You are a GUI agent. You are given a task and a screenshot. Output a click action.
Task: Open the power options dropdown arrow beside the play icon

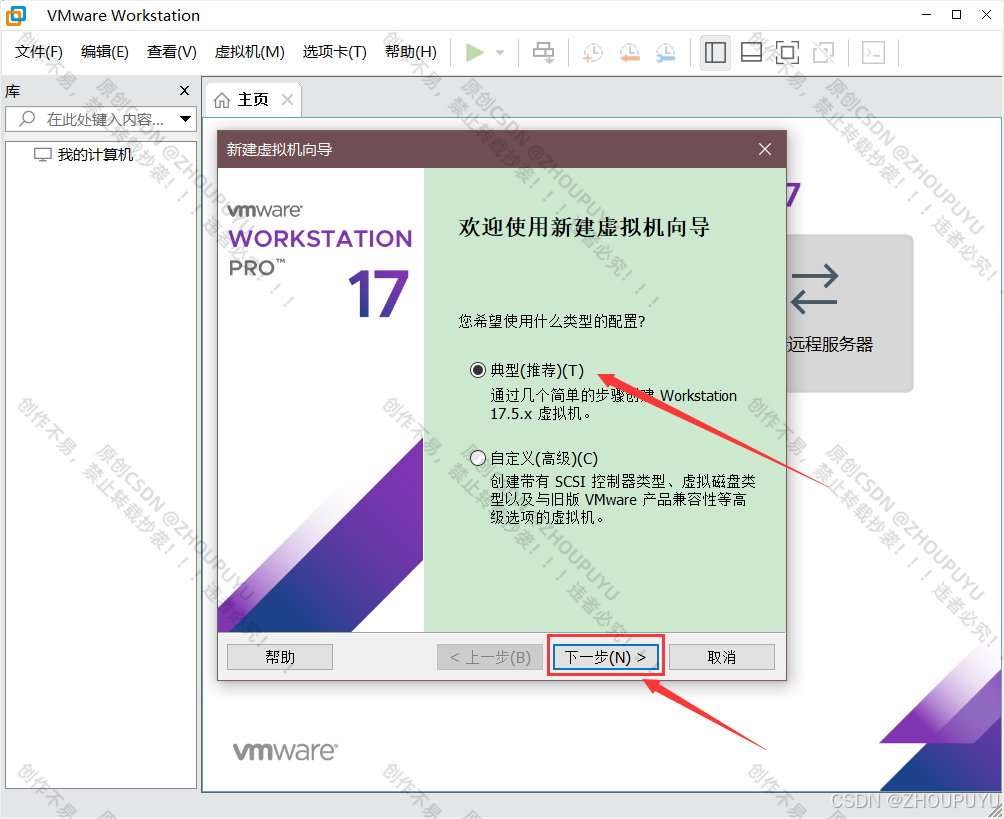[500, 53]
